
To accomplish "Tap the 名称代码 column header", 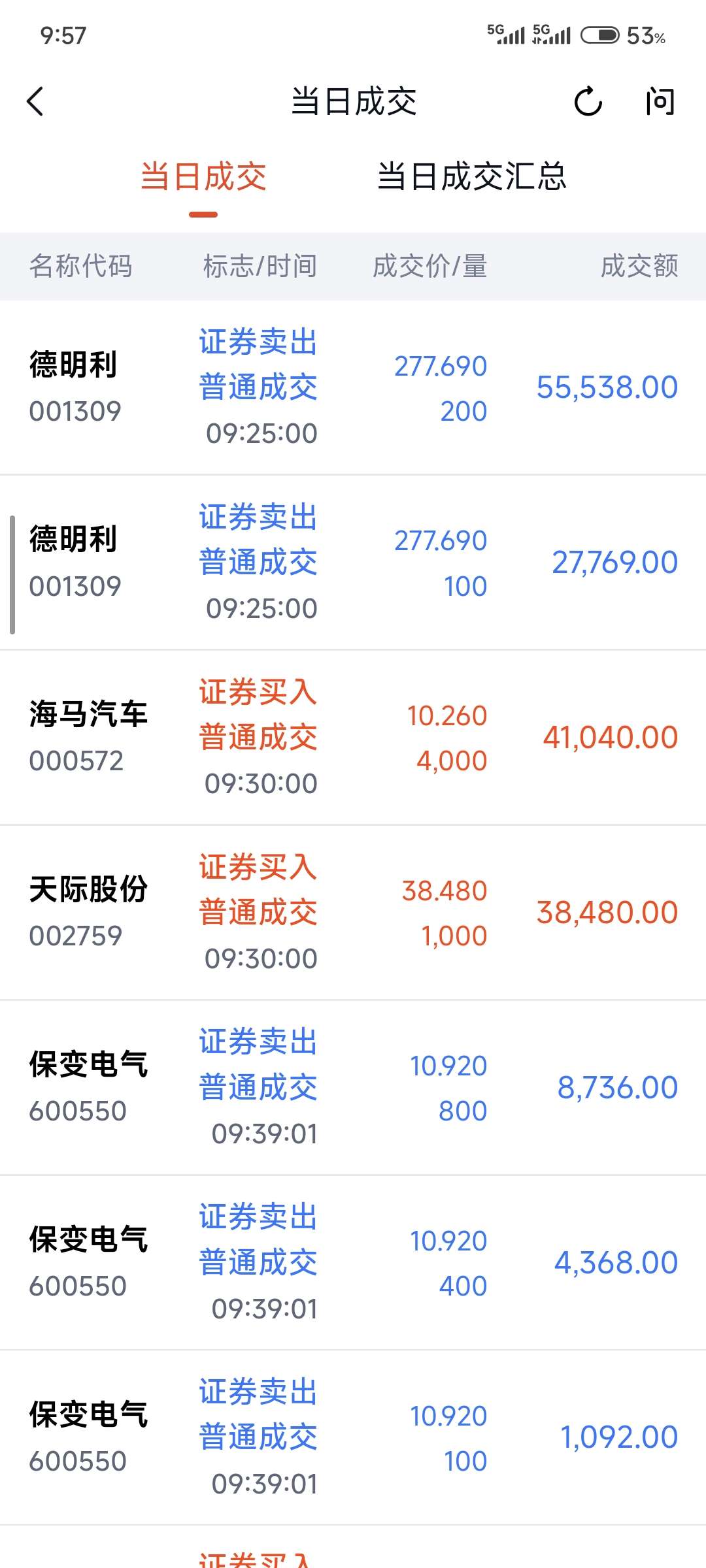I will coord(81,267).
